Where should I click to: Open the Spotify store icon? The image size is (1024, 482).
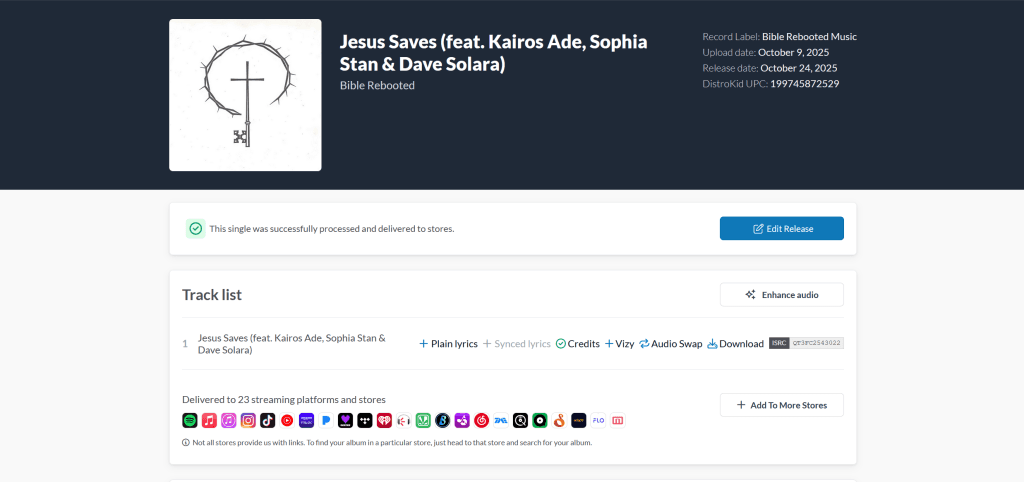pos(190,421)
